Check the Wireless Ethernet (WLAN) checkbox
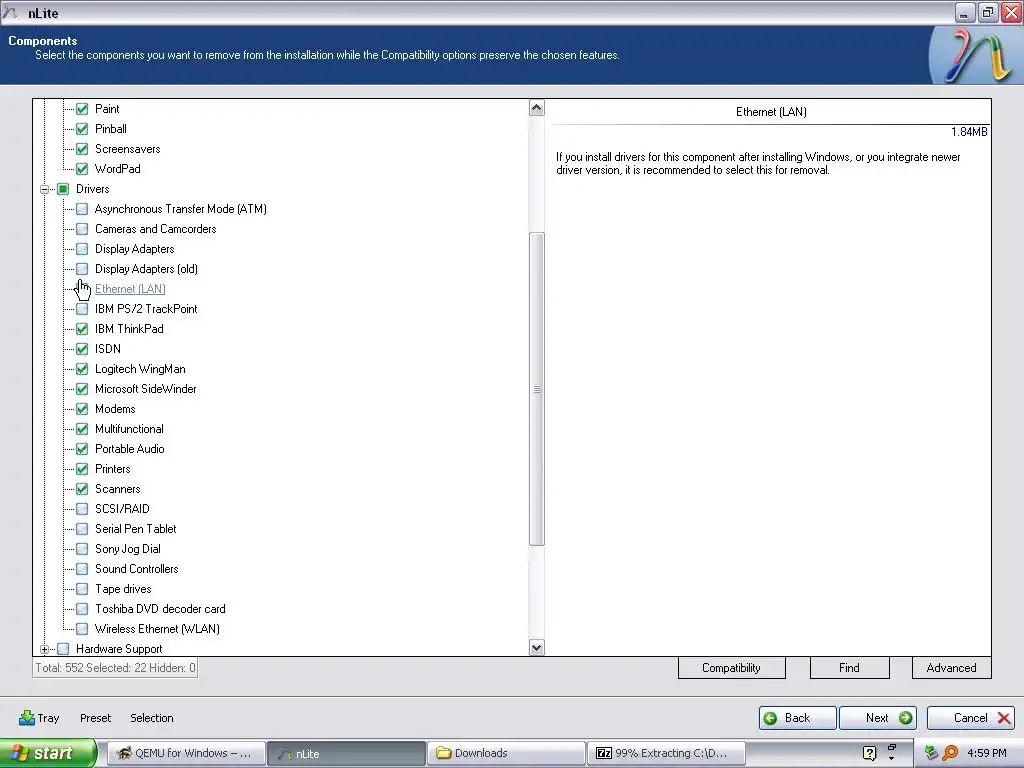Viewport: 1024px width, 768px height. [x=82, y=629]
